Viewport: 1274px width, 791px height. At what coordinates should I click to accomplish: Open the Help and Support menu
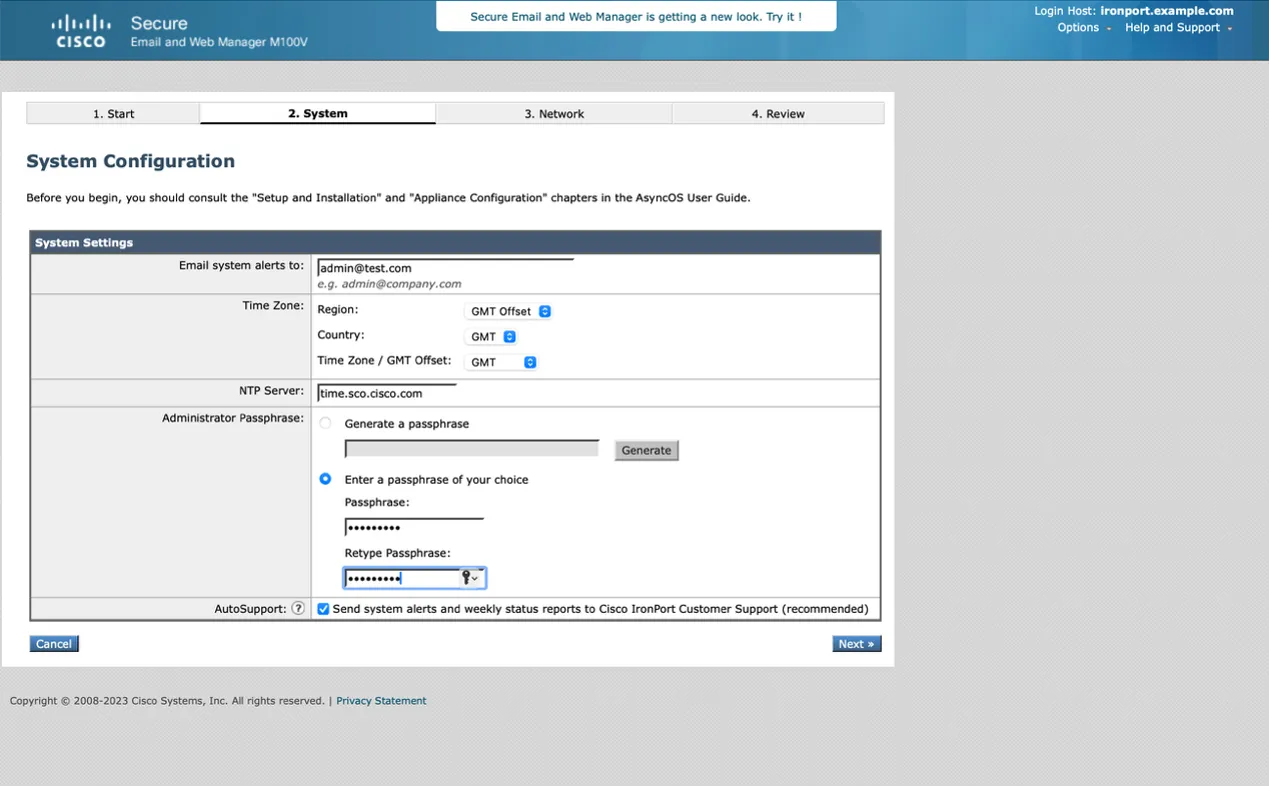pyautogui.click(x=1177, y=28)
